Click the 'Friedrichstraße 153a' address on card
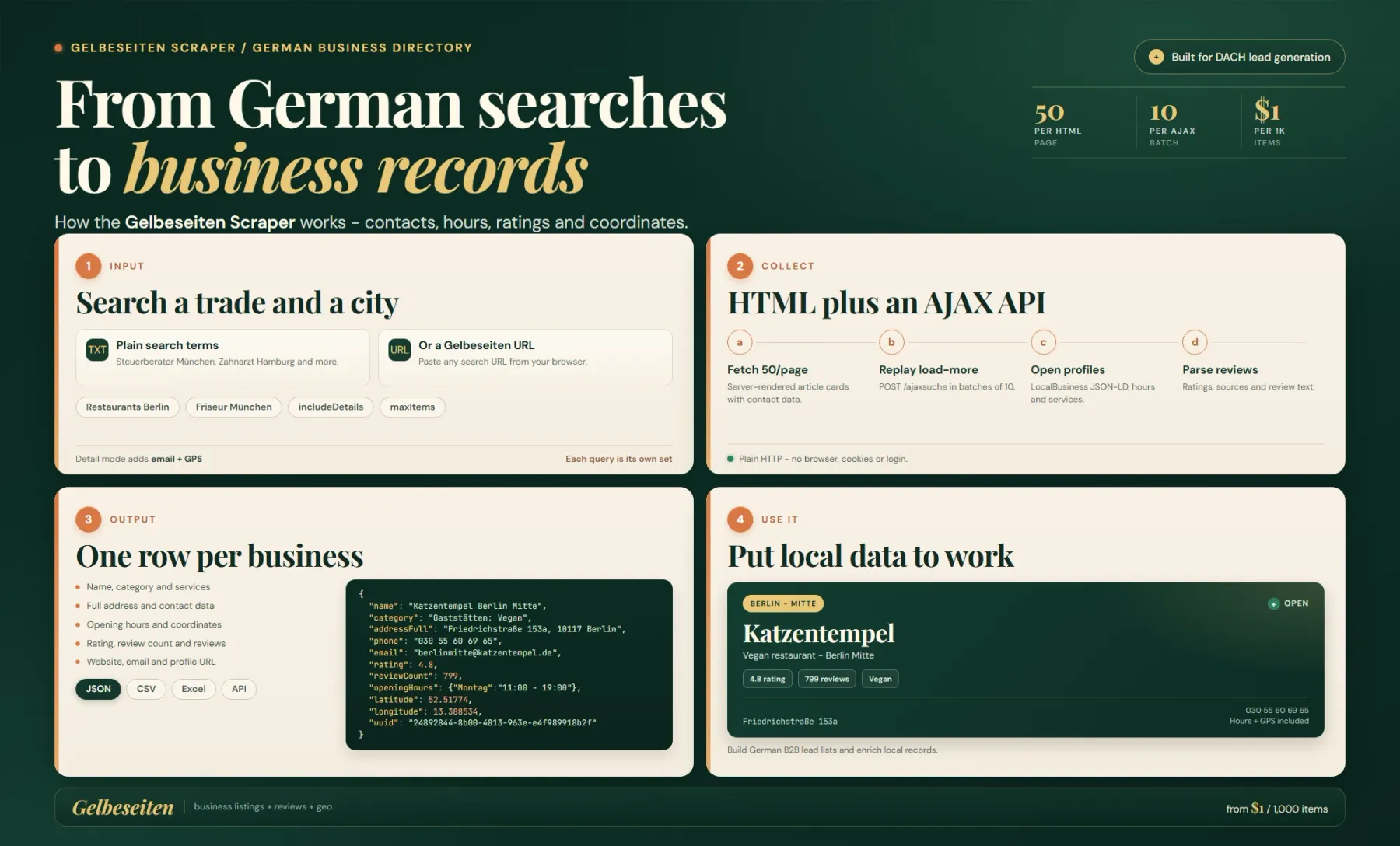Image resolution: width=1400 pixels, height=846 pixels. 790,722
